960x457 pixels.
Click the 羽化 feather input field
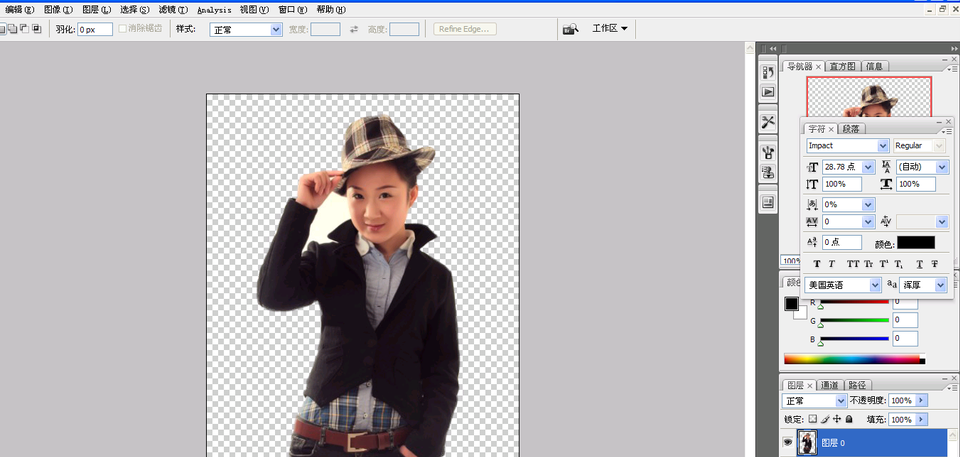[x=95, y=29]
